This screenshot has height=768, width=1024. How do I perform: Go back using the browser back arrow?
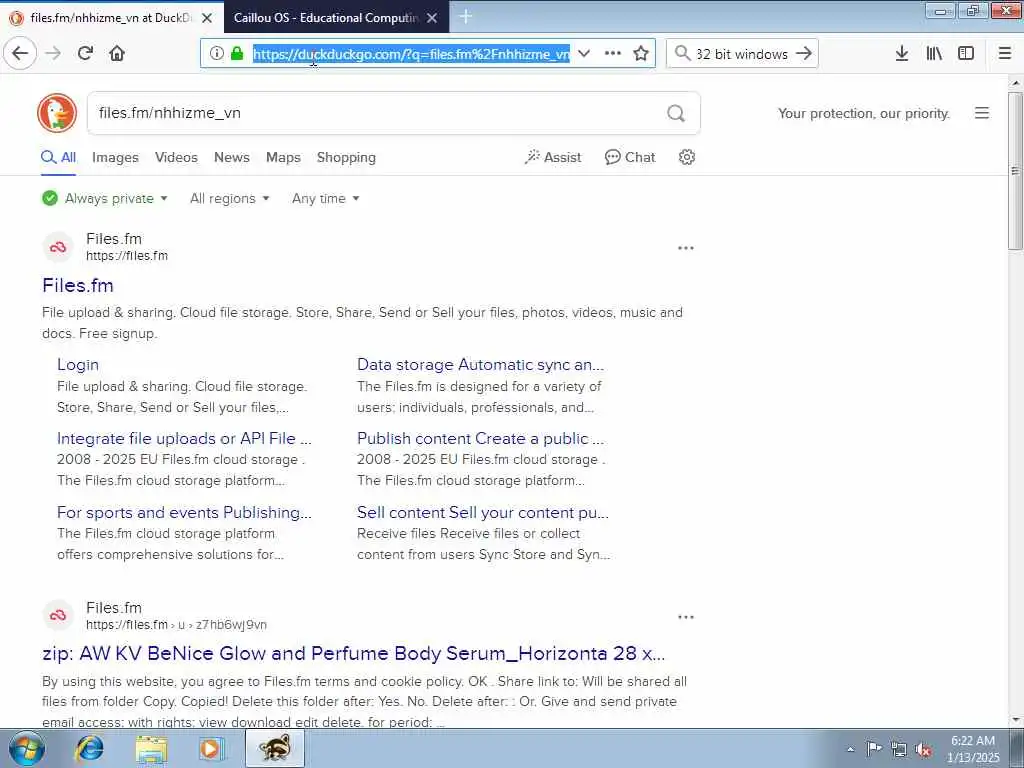point(20,53)
